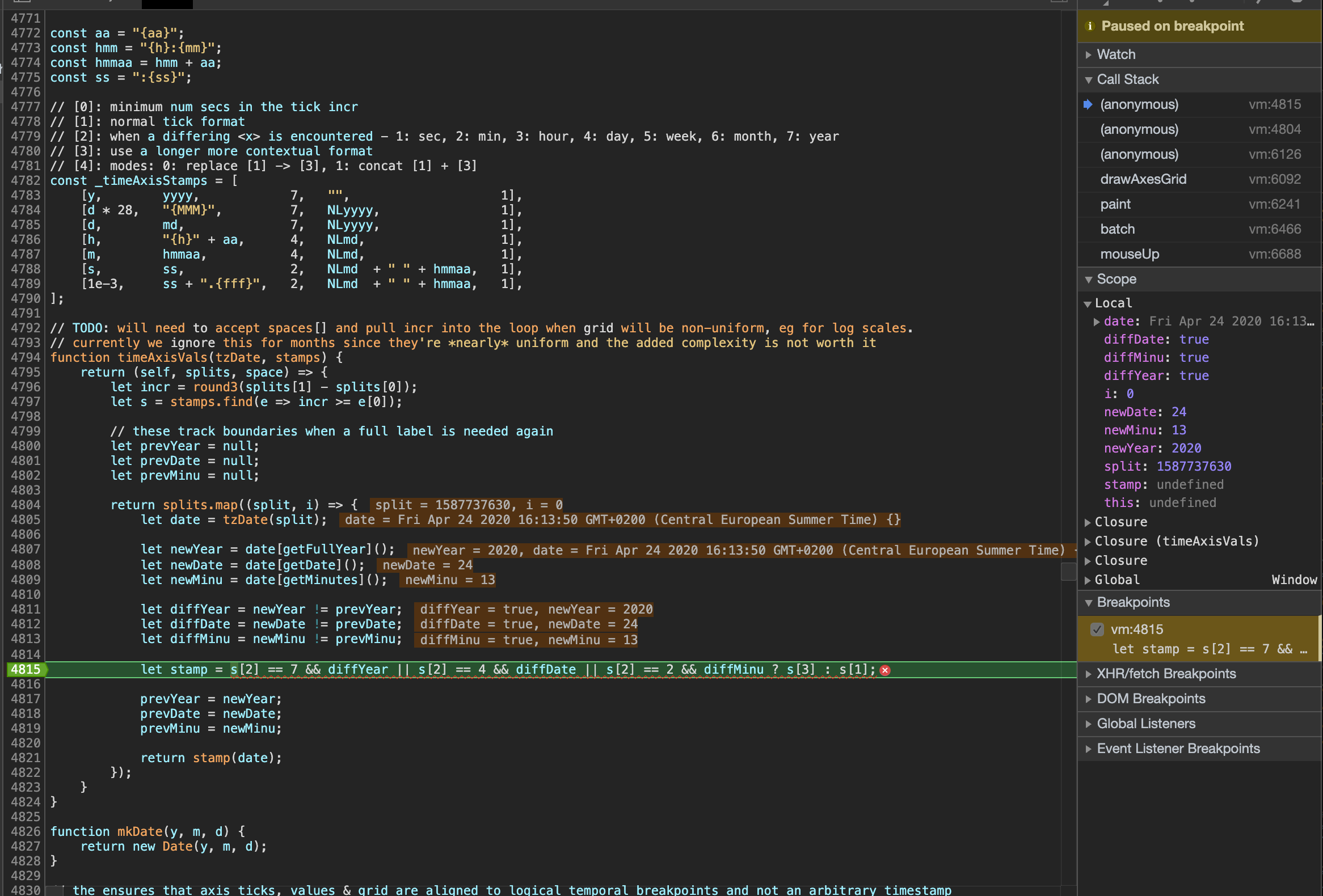The width and height of the screenshot is (1323, 896).
Task: Collapse the Breakpoints section
Action: (x=1089, y=602)
